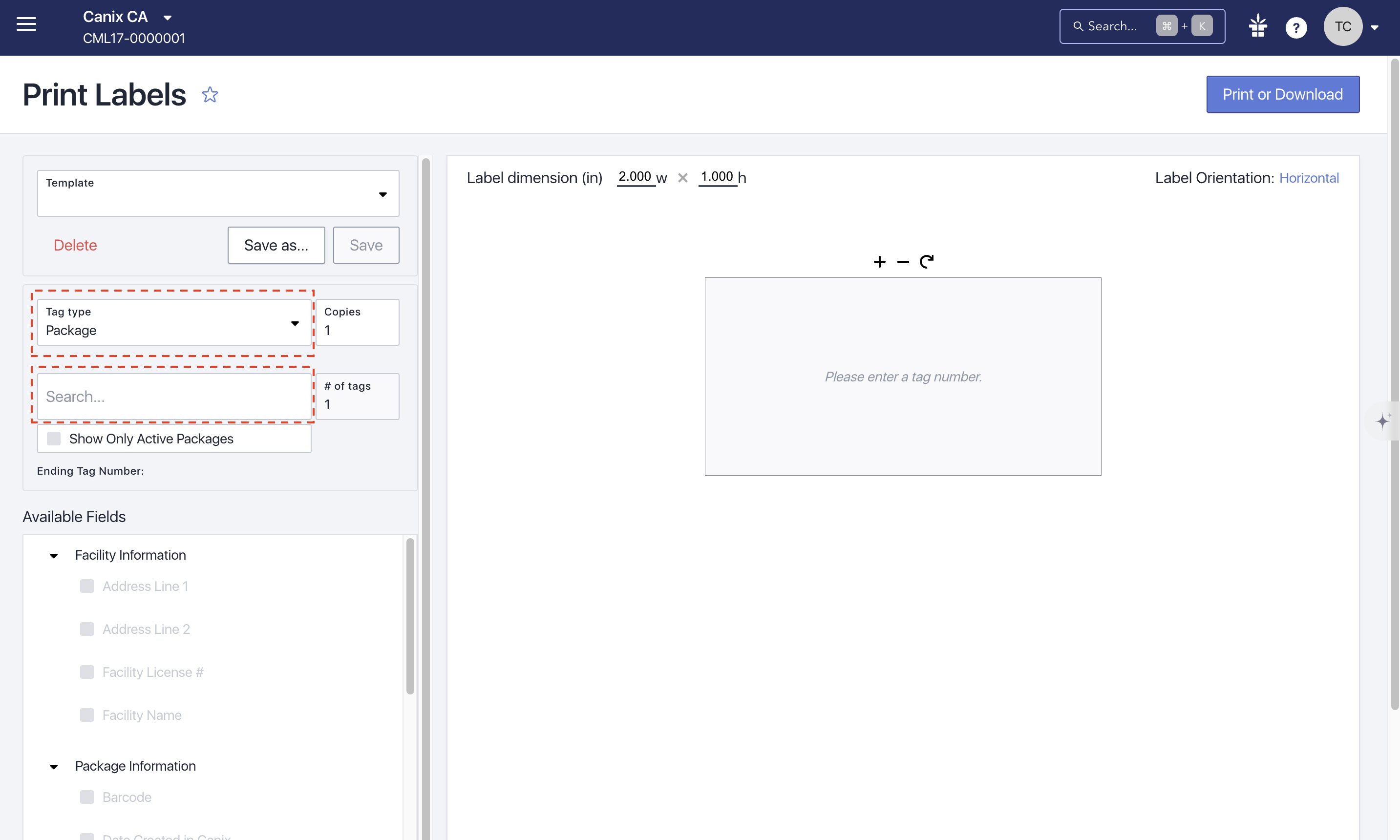
Task: Open the Template dropdown
Action: coord(218,193)
